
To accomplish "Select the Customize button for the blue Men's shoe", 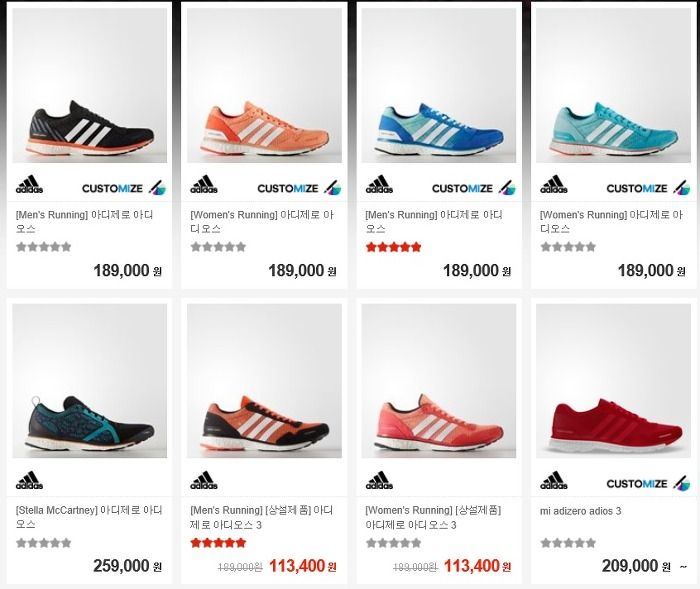I will pos(474,188).
